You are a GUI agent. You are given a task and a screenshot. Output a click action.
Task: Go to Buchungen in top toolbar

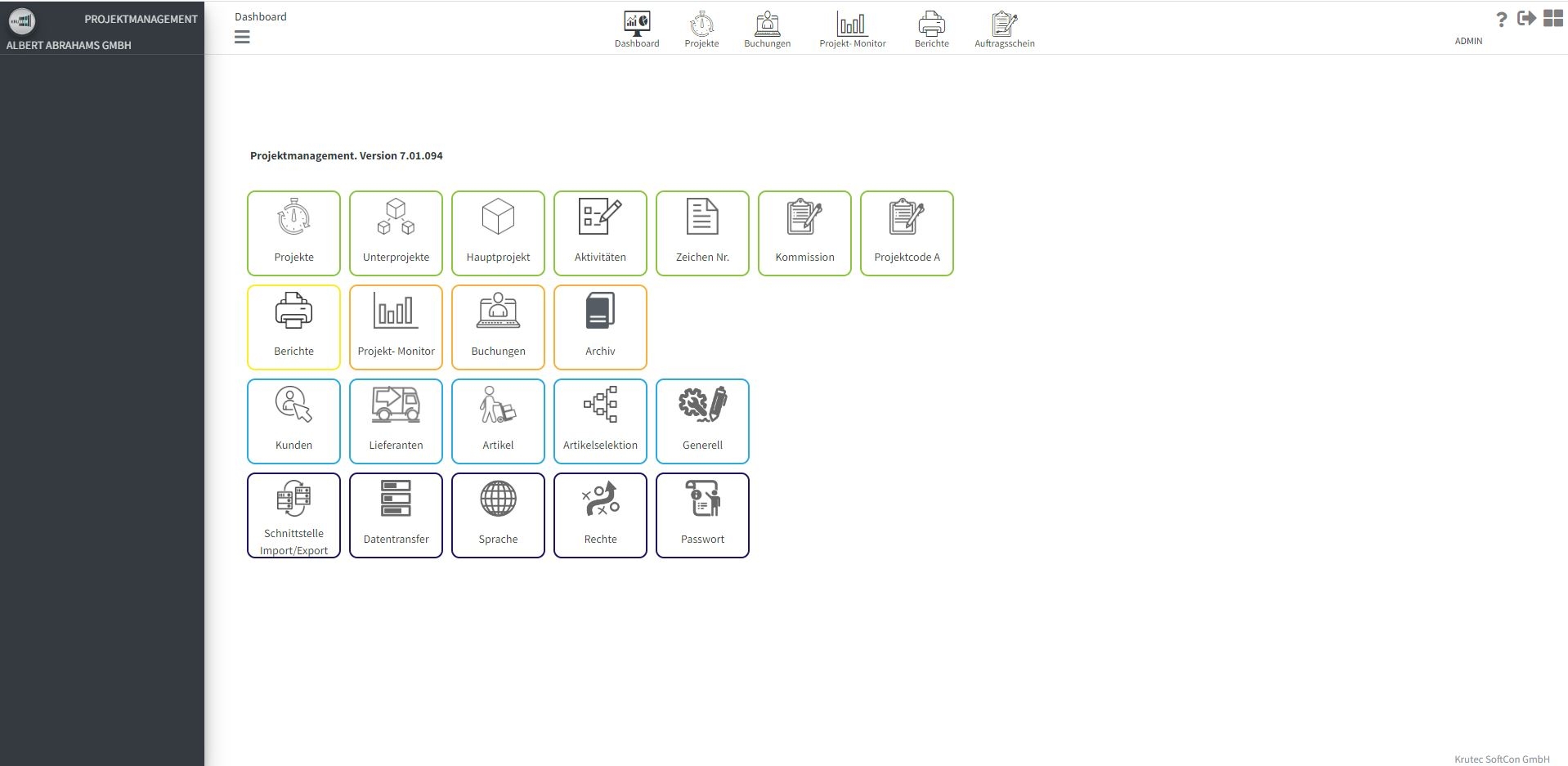coord(767,29)
